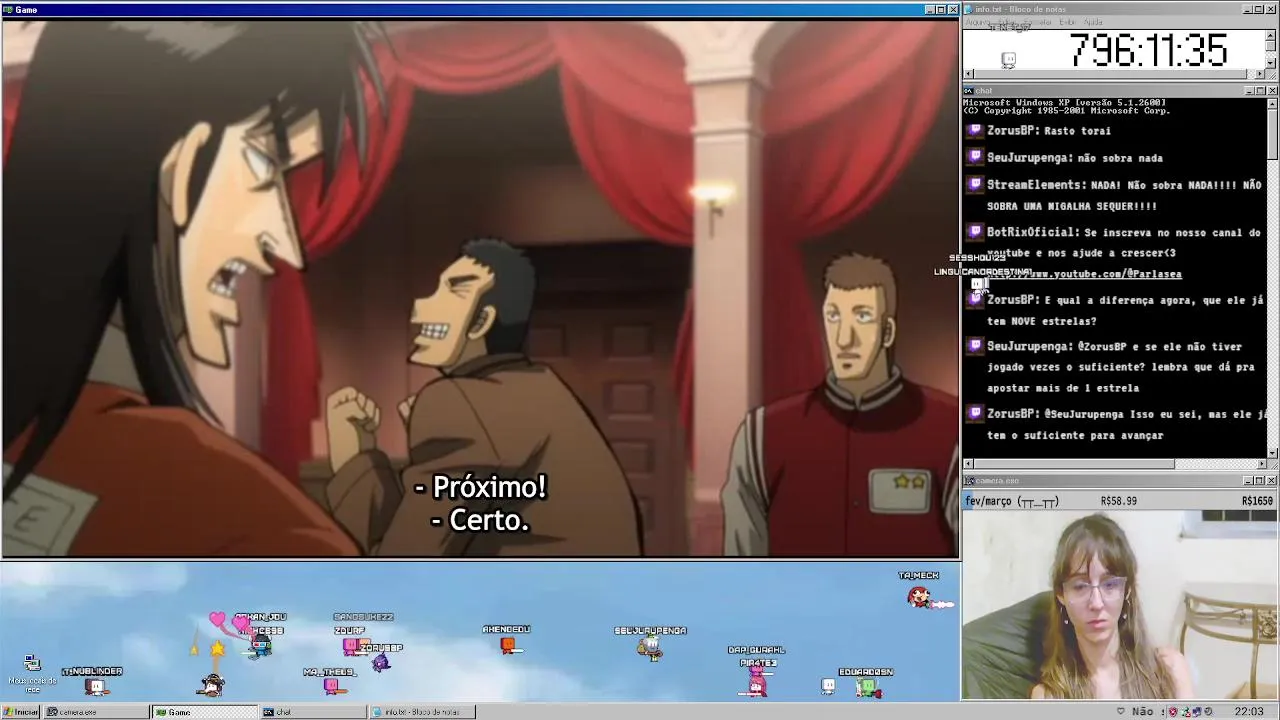The width and height of the screenshot is (1280, 720).
Task: Click Notepad horizontal scrollbar left arrow
Action: tap(968, 74)
